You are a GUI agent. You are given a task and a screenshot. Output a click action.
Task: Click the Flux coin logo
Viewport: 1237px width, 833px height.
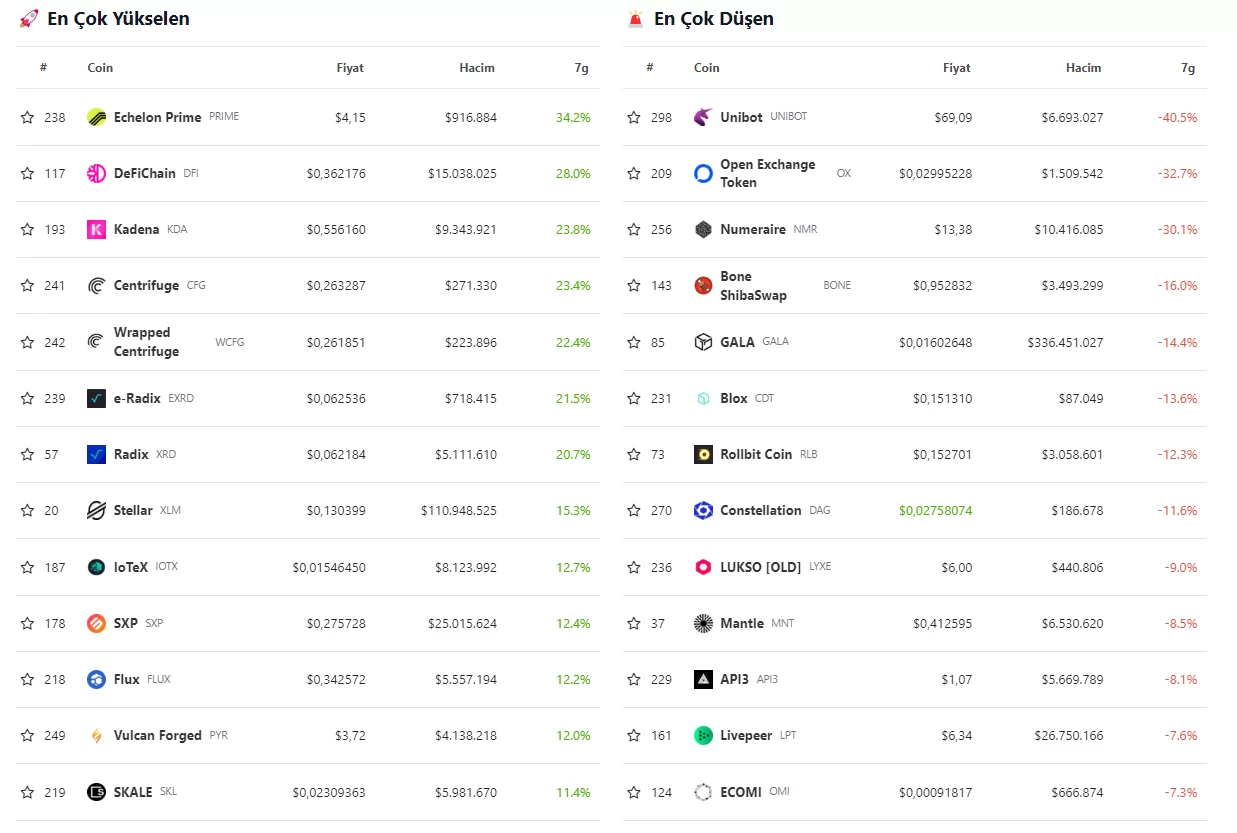96,679
